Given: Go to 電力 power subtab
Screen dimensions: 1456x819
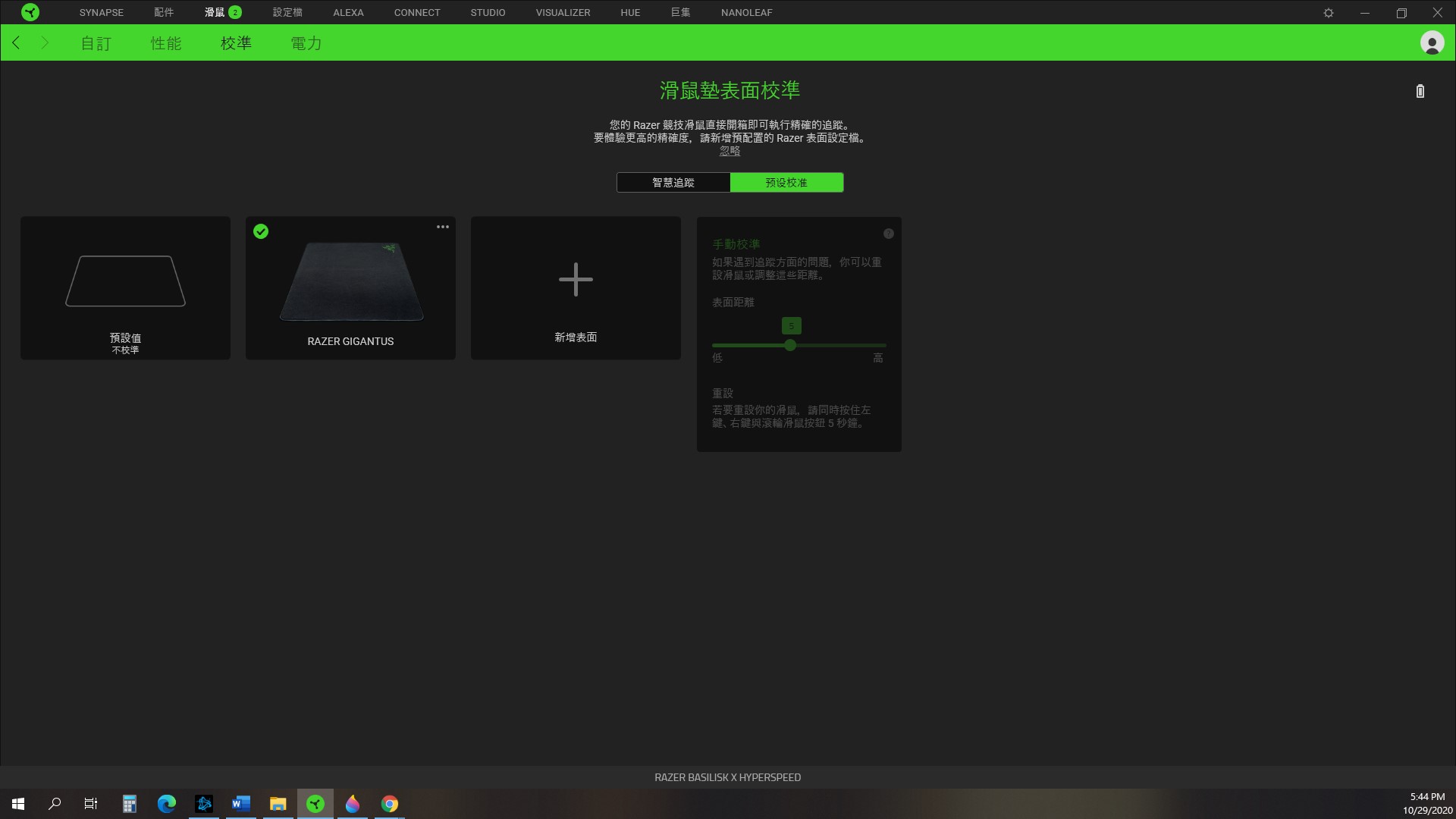Looking at the screenshot, I should click(x=306, y=43).
